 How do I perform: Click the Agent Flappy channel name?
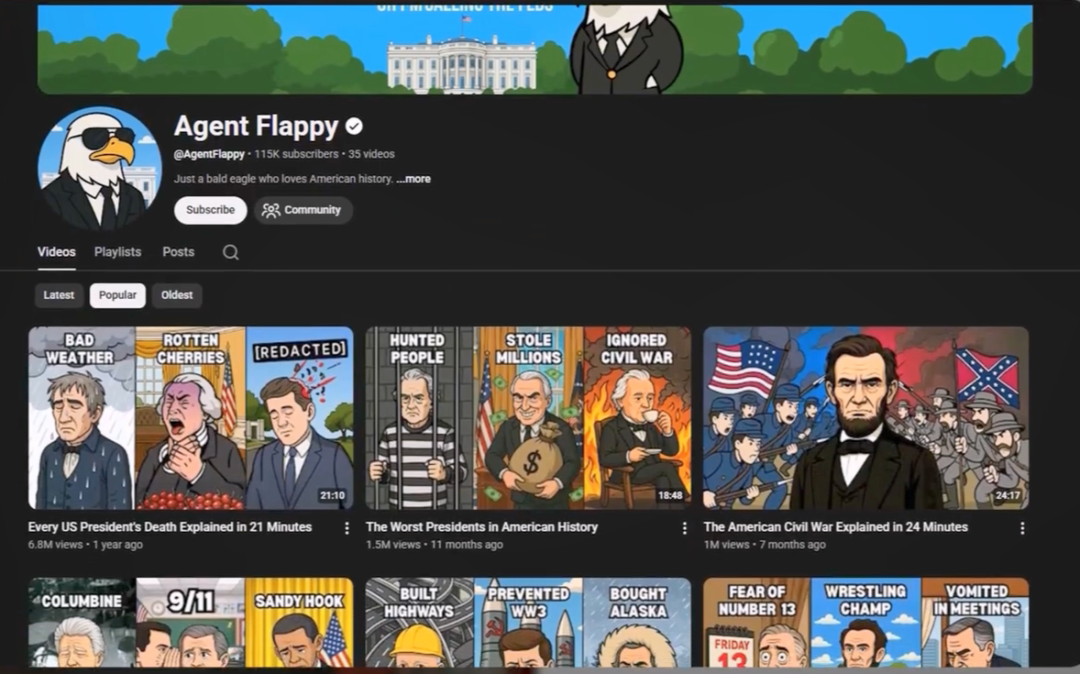coord(256,127)
